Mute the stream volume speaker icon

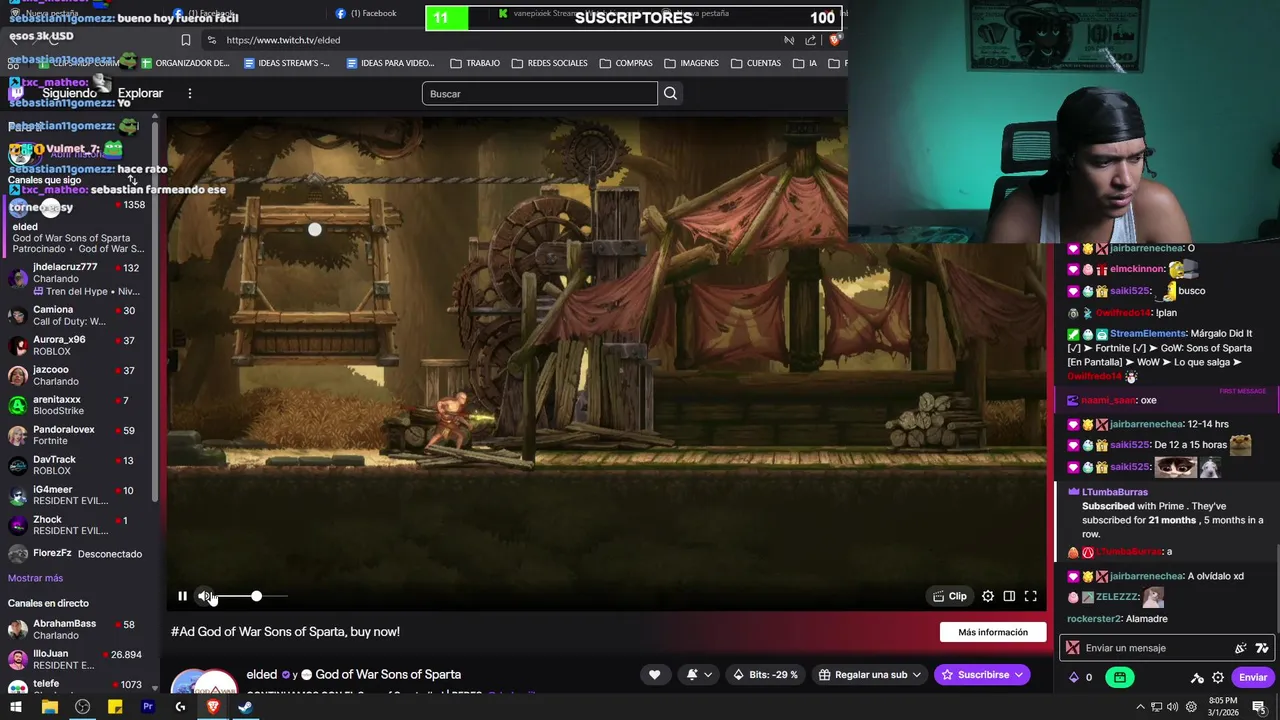click(x=205, y=596)
